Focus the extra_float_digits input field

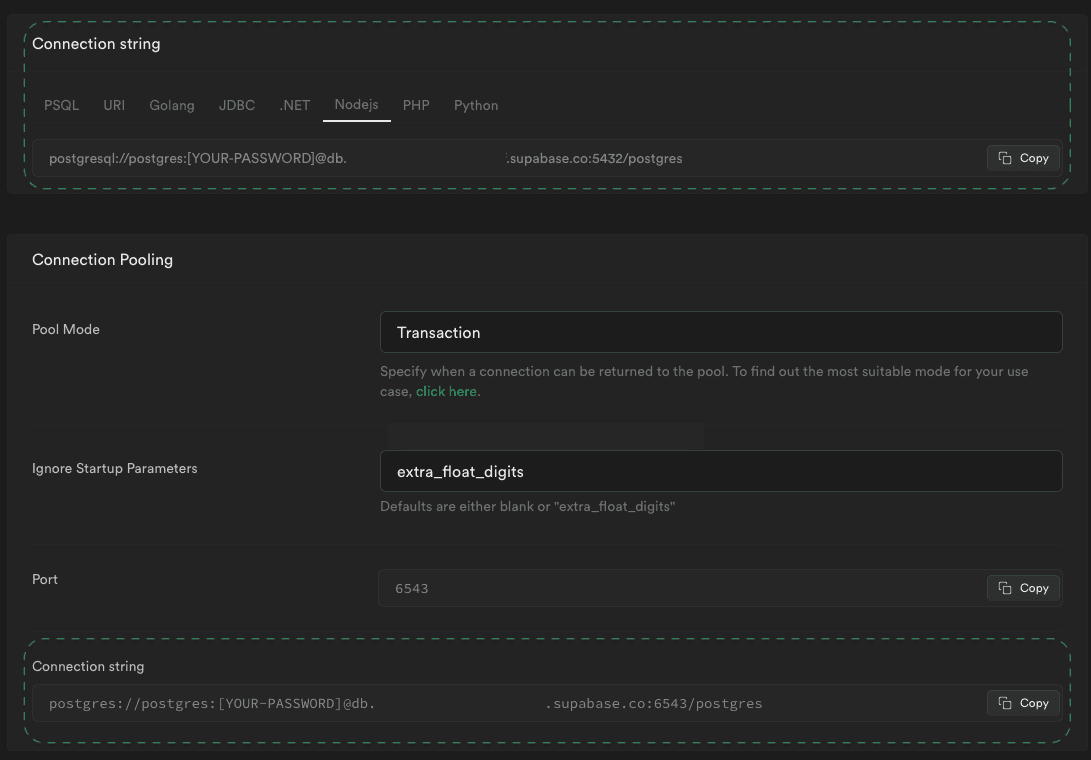720,471
